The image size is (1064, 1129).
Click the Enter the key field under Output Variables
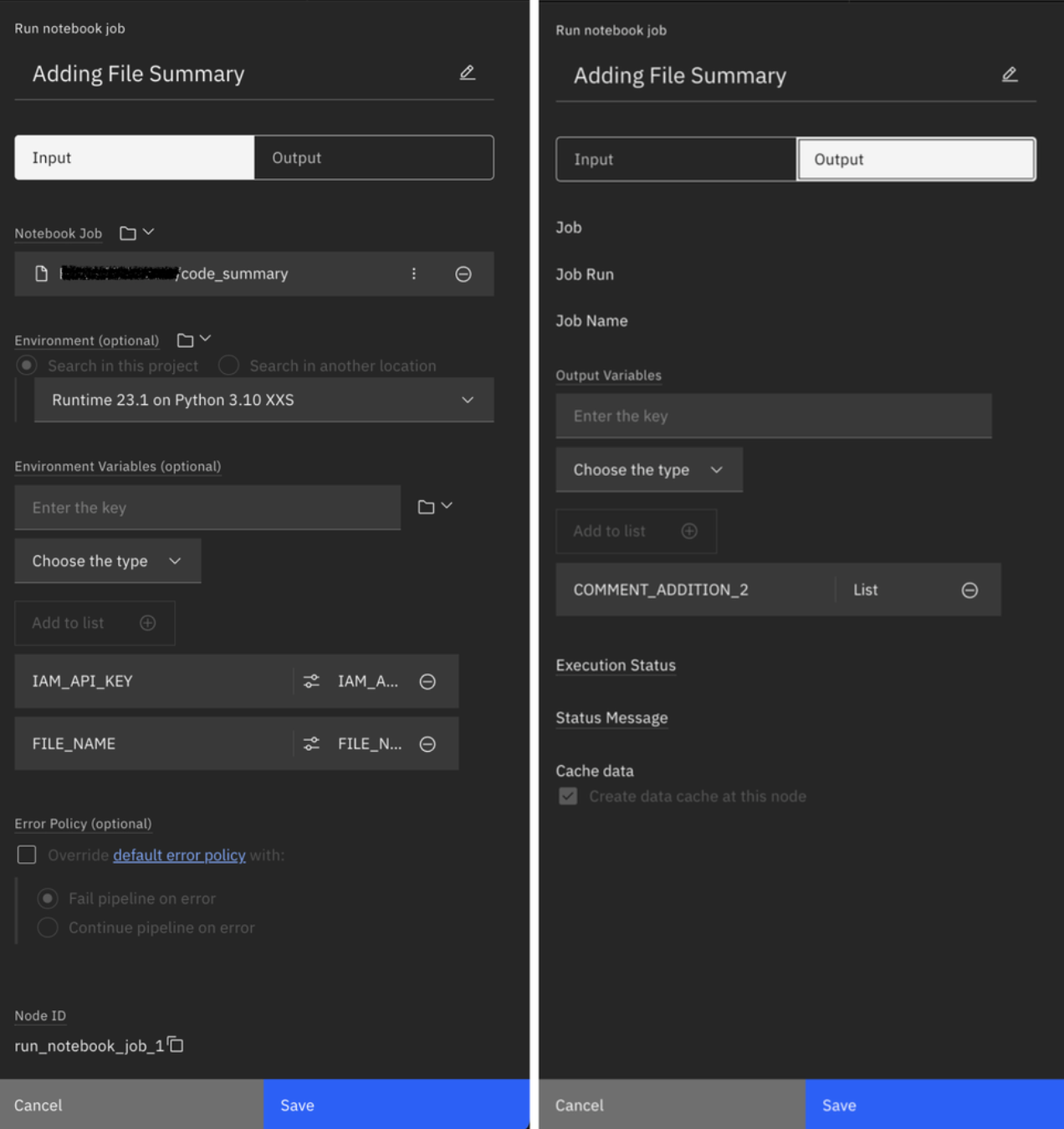(773, 416)
